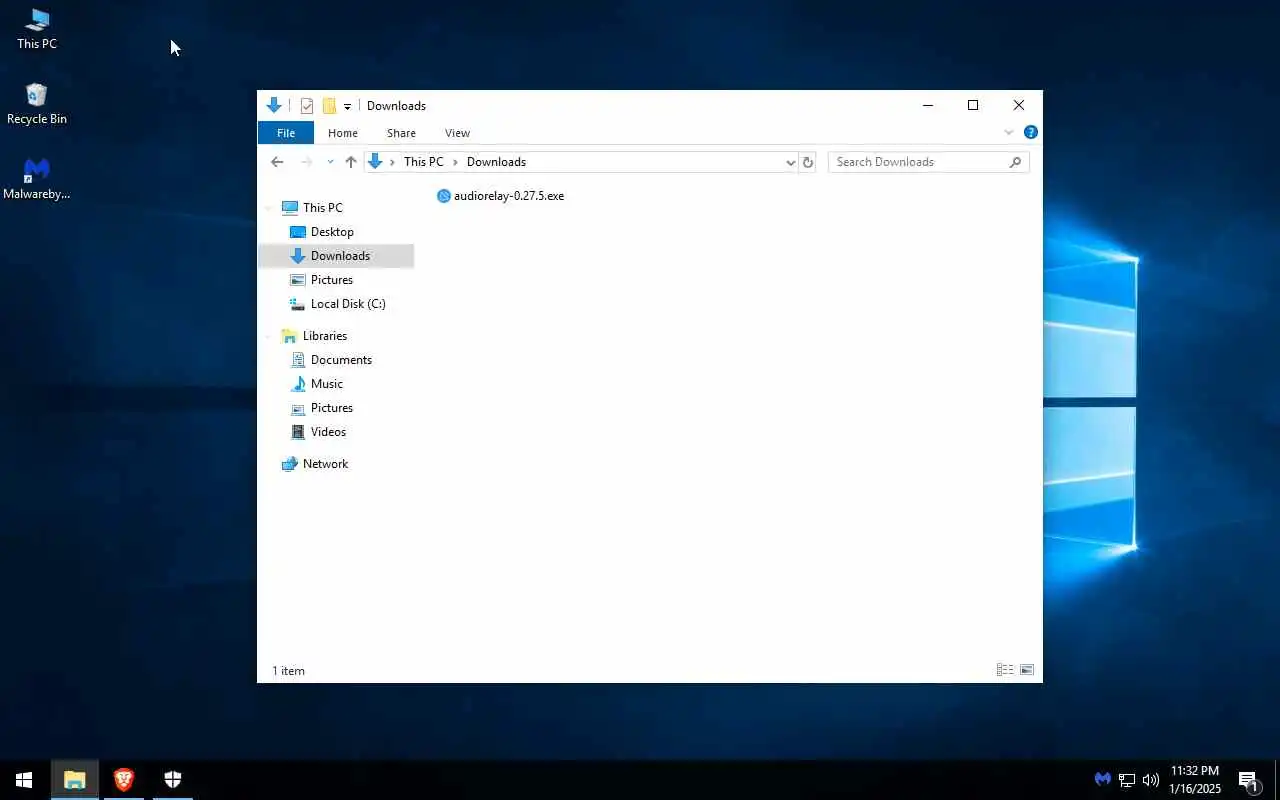Open the Customize Quick Access Toolbar dropdown
Screen dimensions: 1280x800
click(347, 106)
